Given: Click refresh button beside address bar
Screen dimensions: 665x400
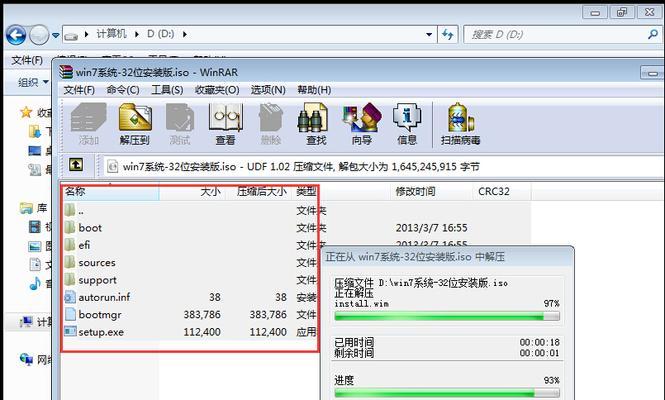Looking at the screenshot, I should [x=448, y=34].
